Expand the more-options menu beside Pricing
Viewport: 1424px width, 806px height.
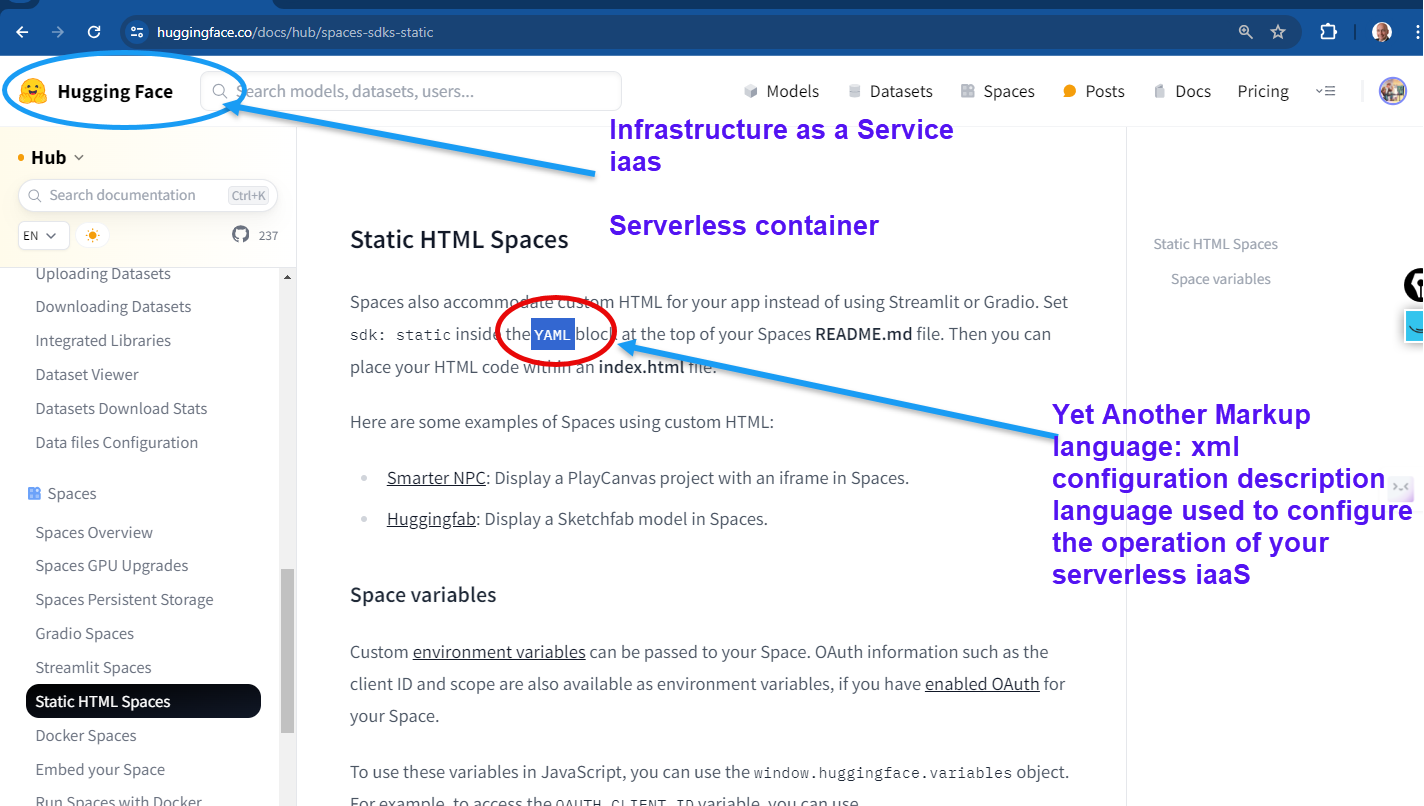coord(1325,91)
